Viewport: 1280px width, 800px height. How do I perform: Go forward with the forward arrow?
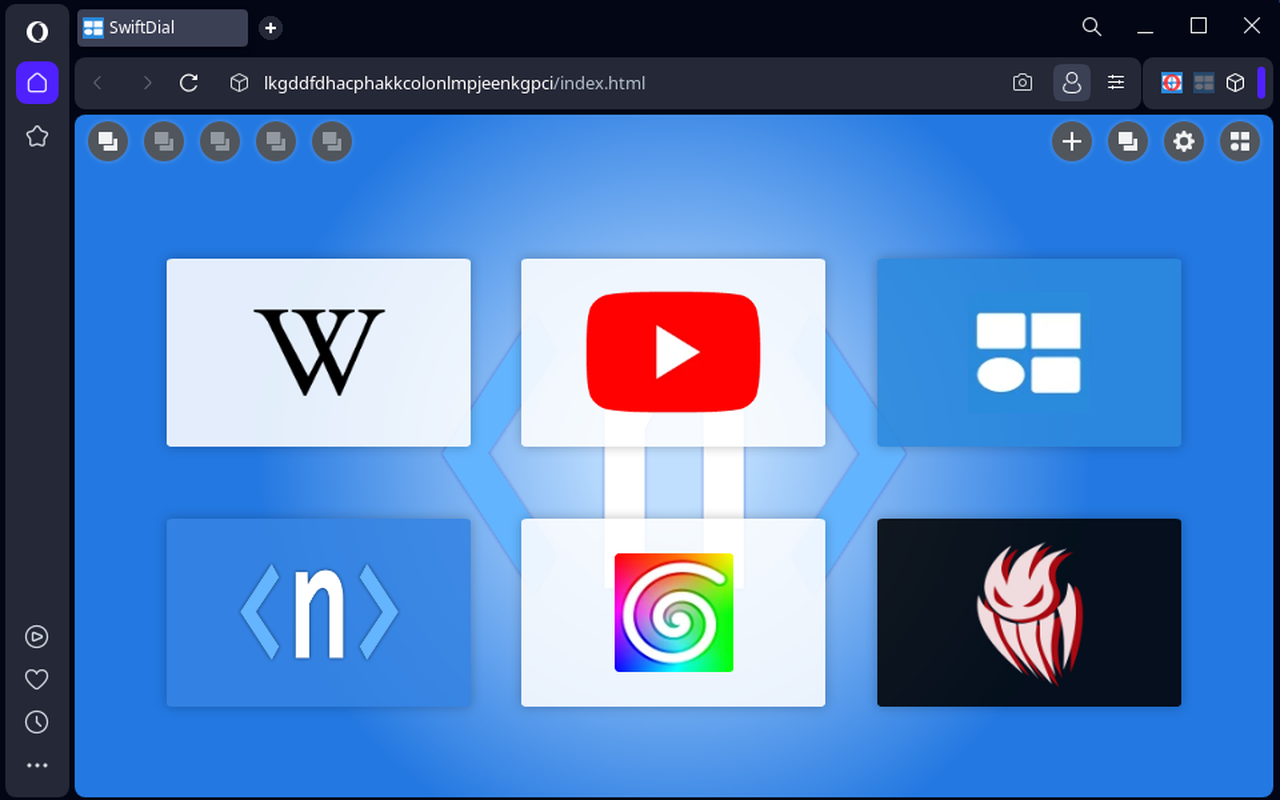[147, 83]
